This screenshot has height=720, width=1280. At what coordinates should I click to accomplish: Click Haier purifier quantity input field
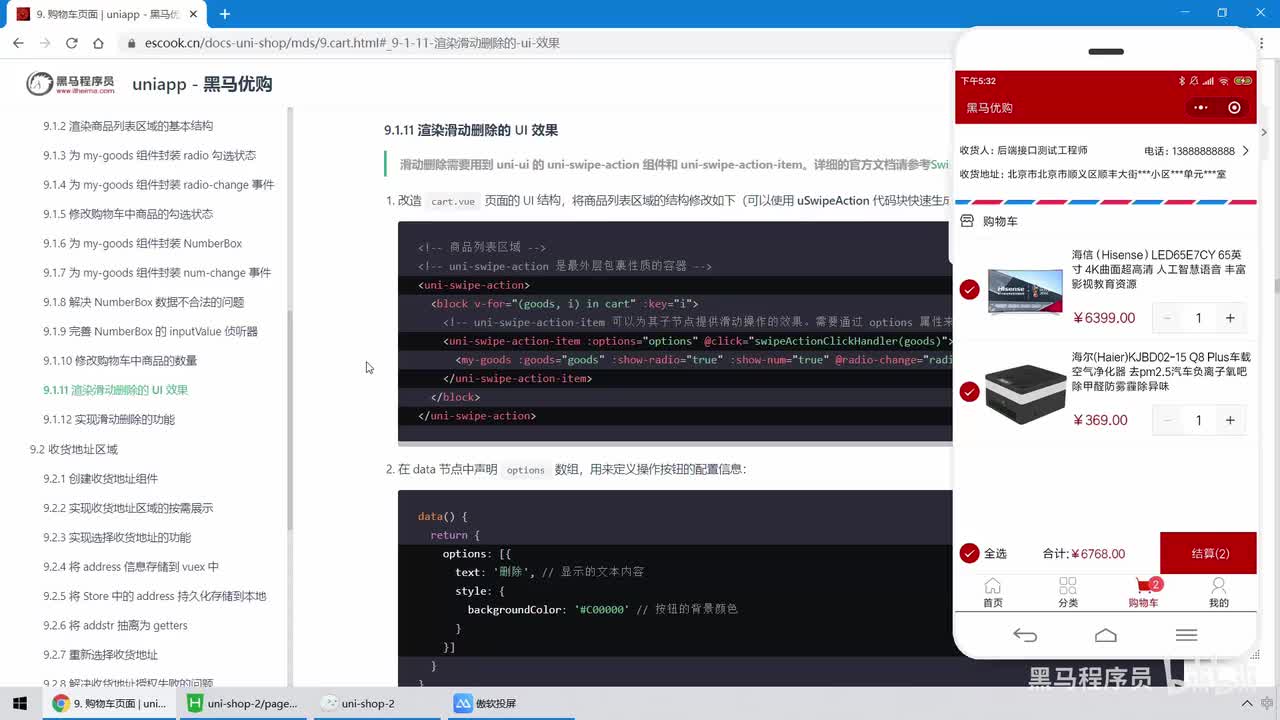click(1198, 420)
